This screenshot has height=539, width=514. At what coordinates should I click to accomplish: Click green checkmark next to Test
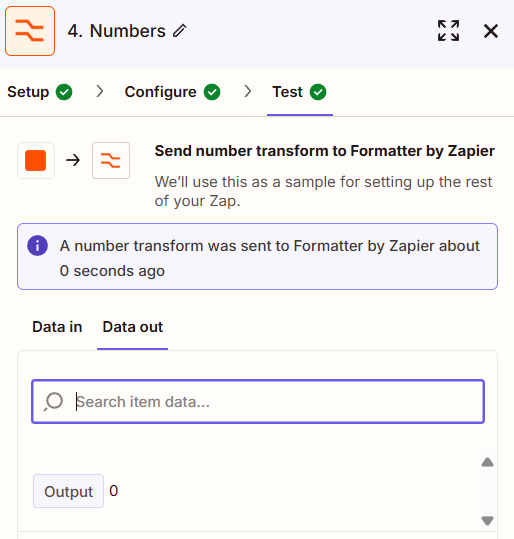click(318, 92)
